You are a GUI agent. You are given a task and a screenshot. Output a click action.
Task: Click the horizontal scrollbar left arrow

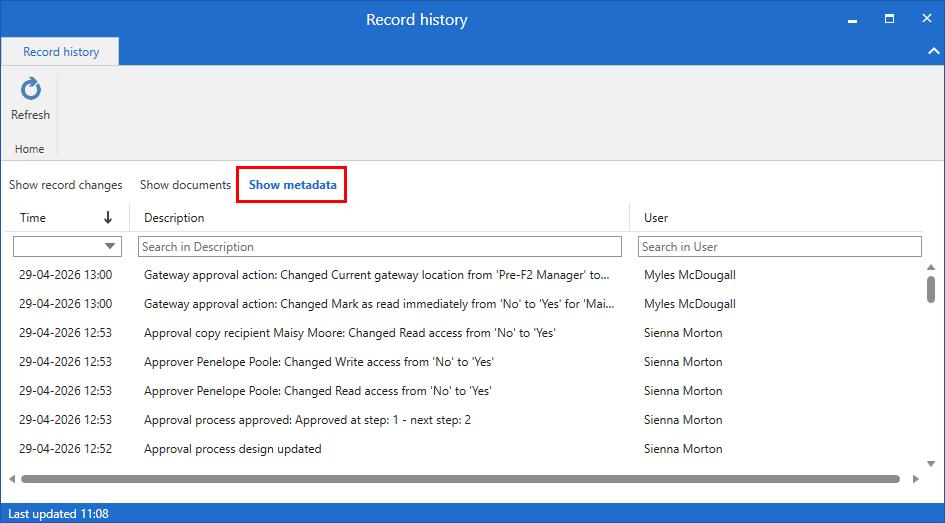pos(12,479)
